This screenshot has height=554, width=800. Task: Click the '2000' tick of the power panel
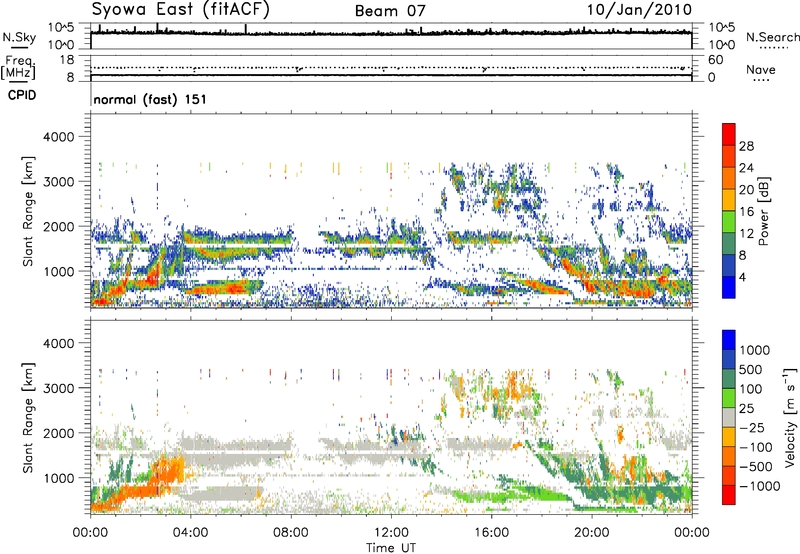(58, 226)
